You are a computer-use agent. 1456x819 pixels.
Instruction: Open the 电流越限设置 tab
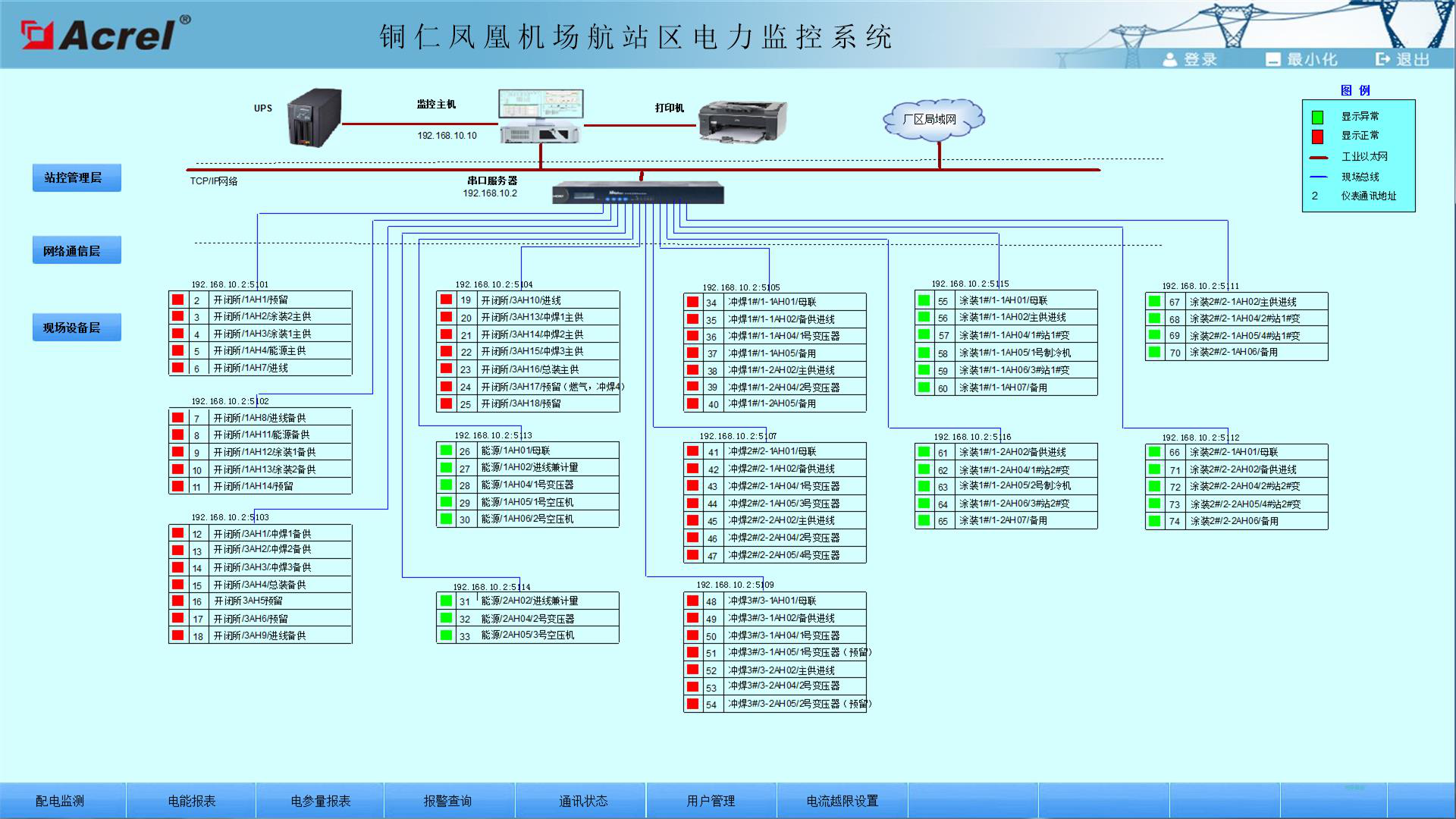[x=842, y=801]
